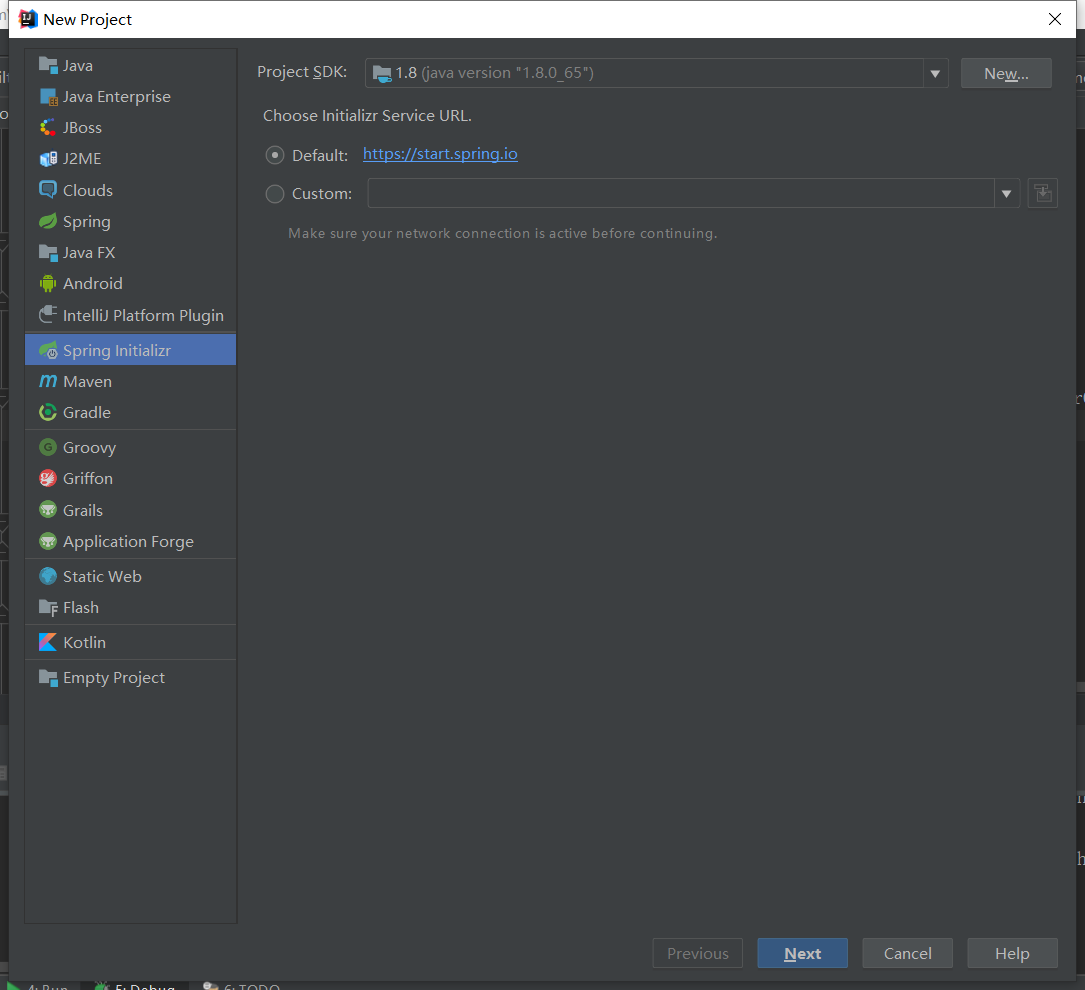Click the Java FX folder icon

[48, 253]
